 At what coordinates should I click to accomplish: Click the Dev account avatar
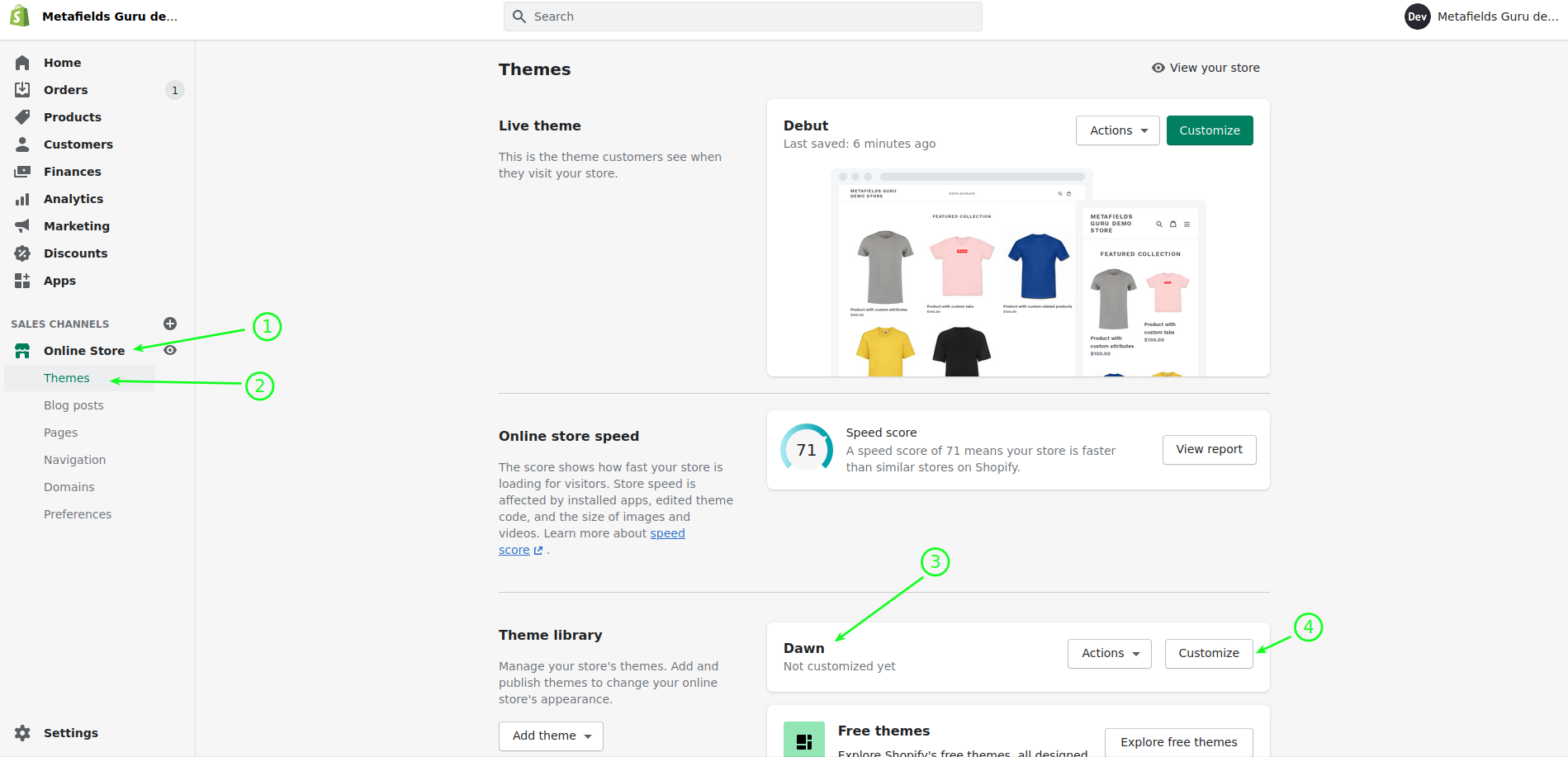tap(1418, 17)
